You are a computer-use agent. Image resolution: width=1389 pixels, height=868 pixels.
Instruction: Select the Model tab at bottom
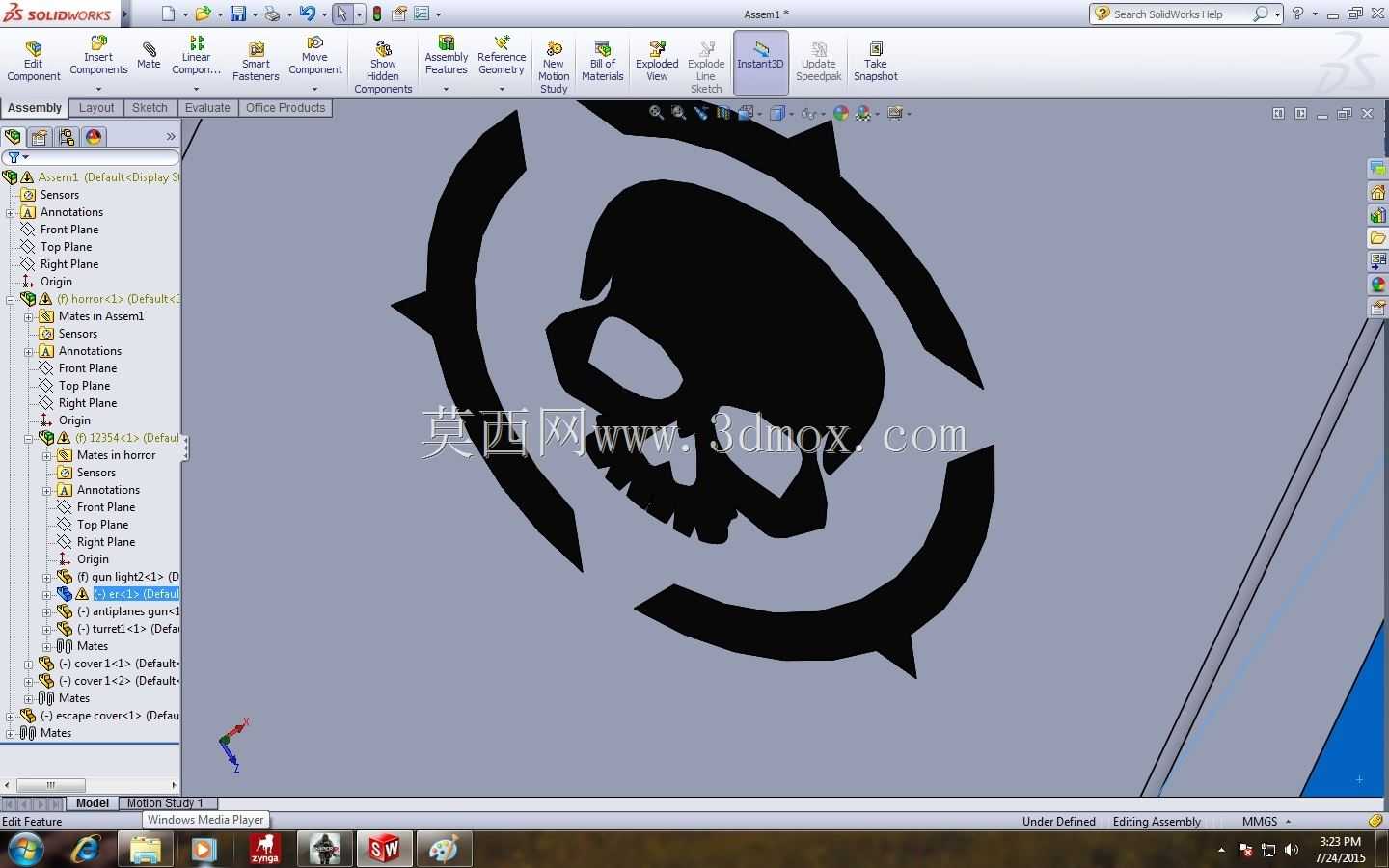point(93,803)
